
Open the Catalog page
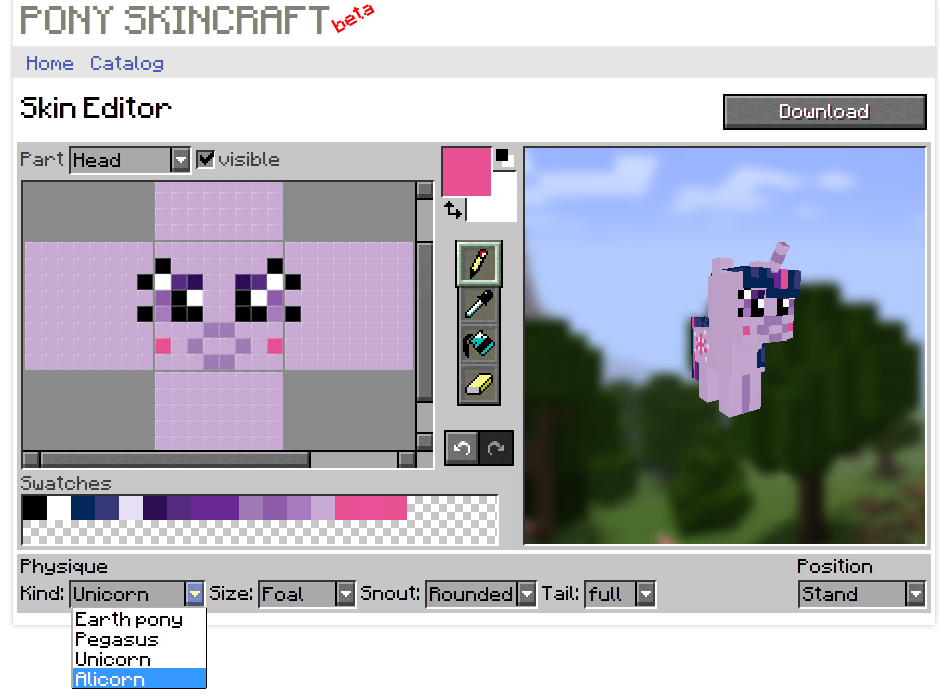pyautogui.click(x=127, y=63)
